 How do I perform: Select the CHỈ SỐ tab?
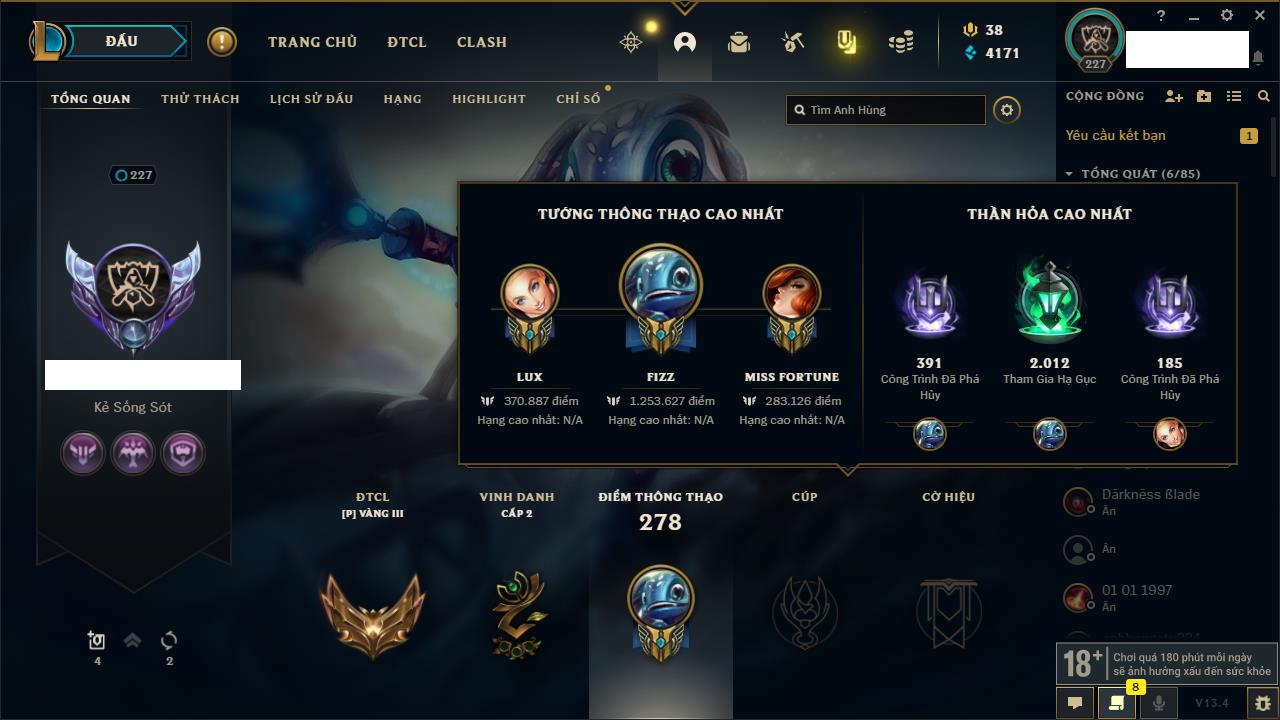point(578,99)
